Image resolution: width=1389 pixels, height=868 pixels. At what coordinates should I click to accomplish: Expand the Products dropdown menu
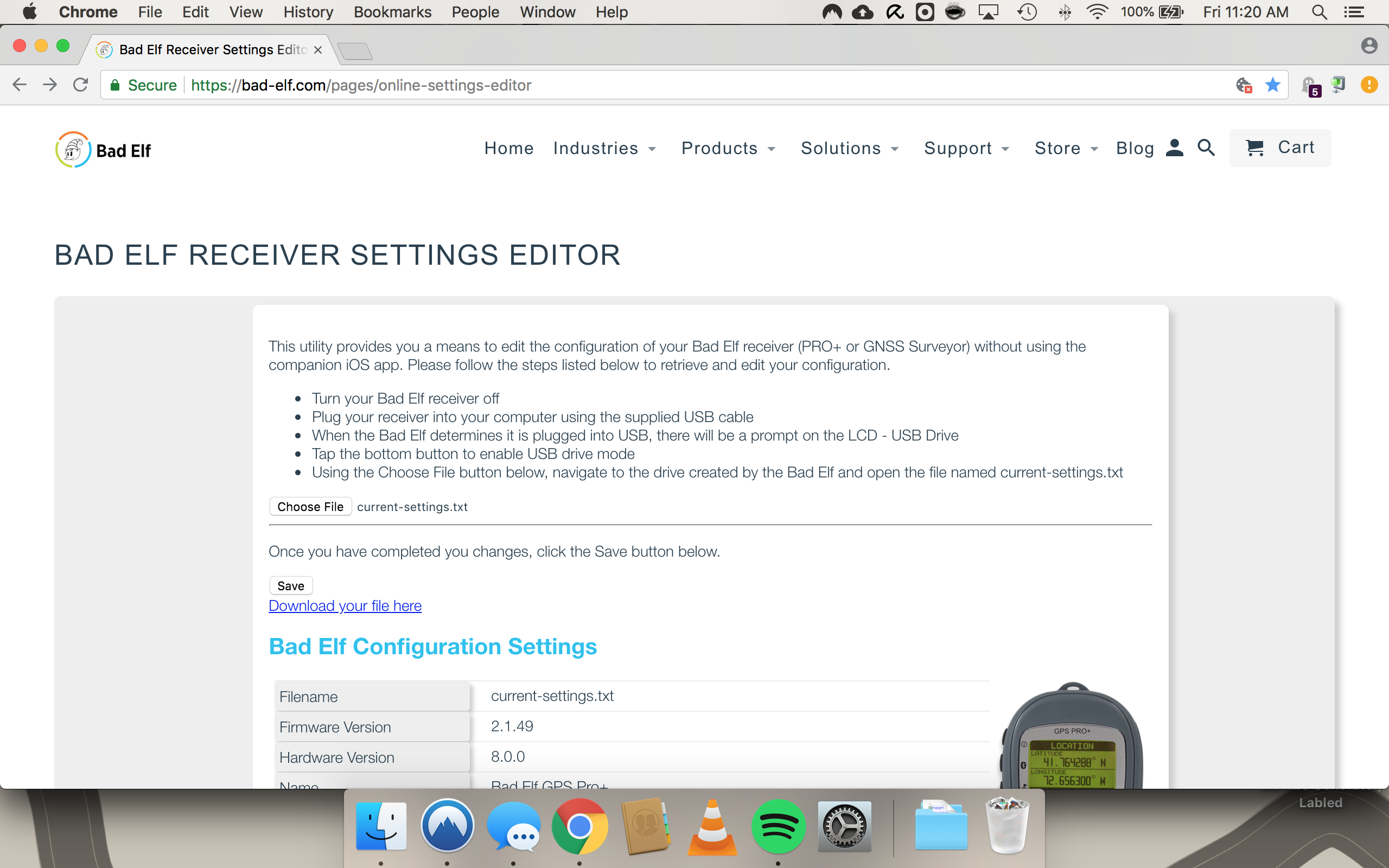(x=728, y=149)
